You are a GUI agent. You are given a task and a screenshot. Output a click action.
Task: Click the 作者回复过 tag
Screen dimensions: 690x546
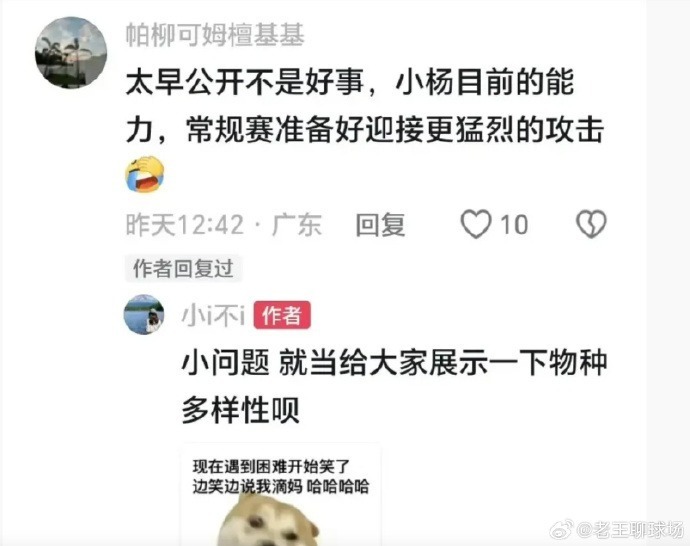pyautogui.click(x=183, y=268)
